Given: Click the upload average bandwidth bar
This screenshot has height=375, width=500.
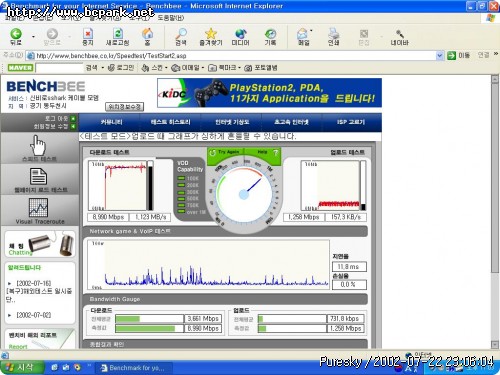Looking at the screenshot, I should (x=292, y=319).
